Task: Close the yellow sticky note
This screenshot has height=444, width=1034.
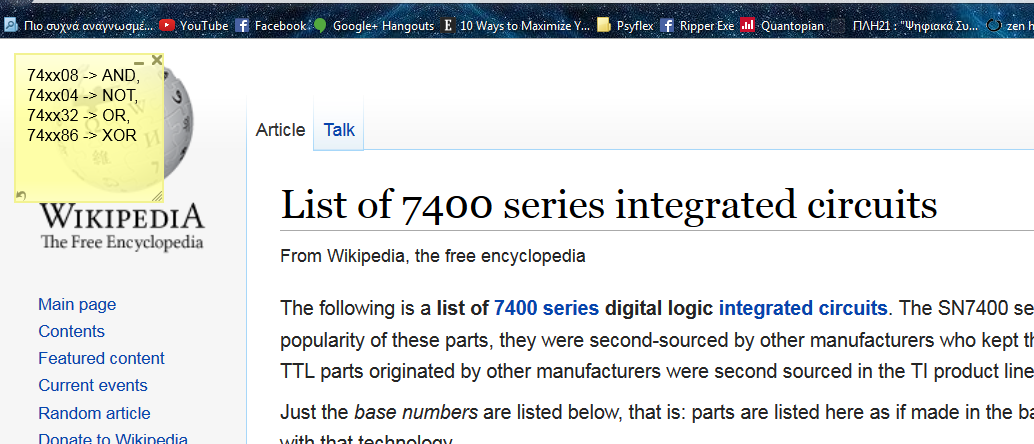Action: point(156,60)
